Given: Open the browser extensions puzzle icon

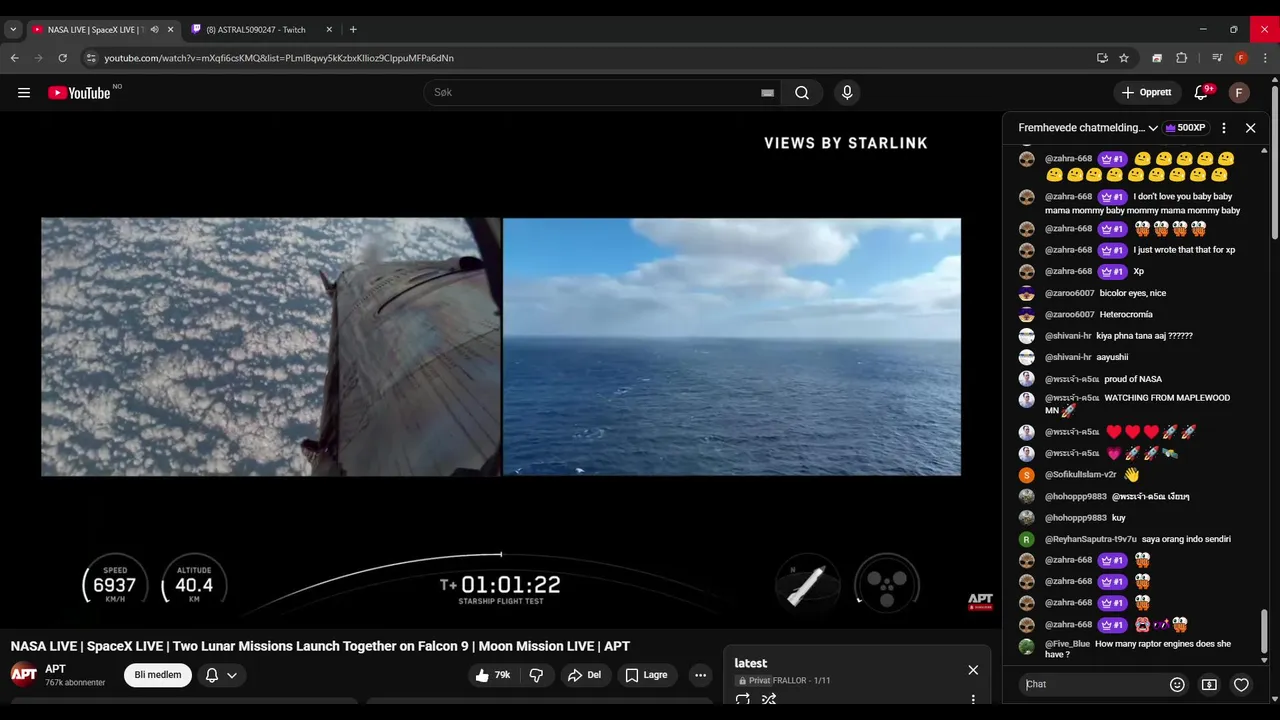Looking at the screenshot, I should tap(1181, 58).
